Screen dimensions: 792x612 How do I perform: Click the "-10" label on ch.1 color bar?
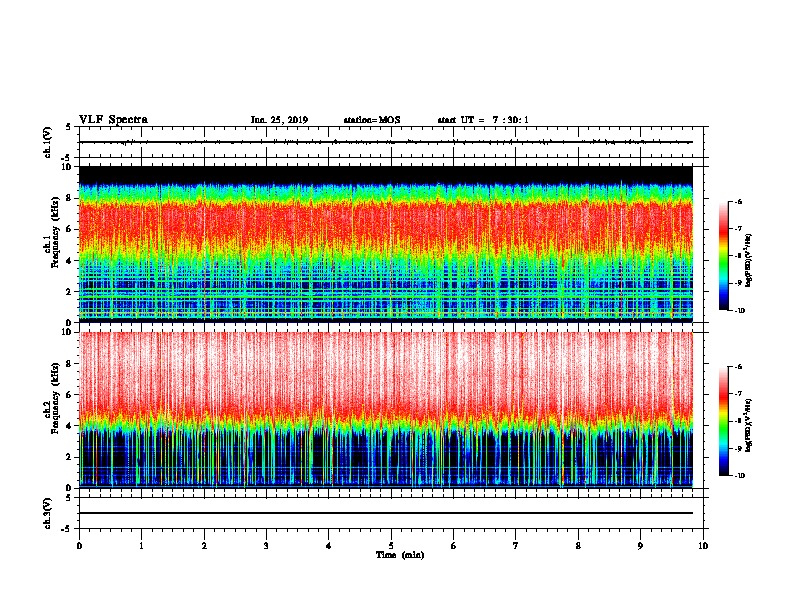(739, 311)
